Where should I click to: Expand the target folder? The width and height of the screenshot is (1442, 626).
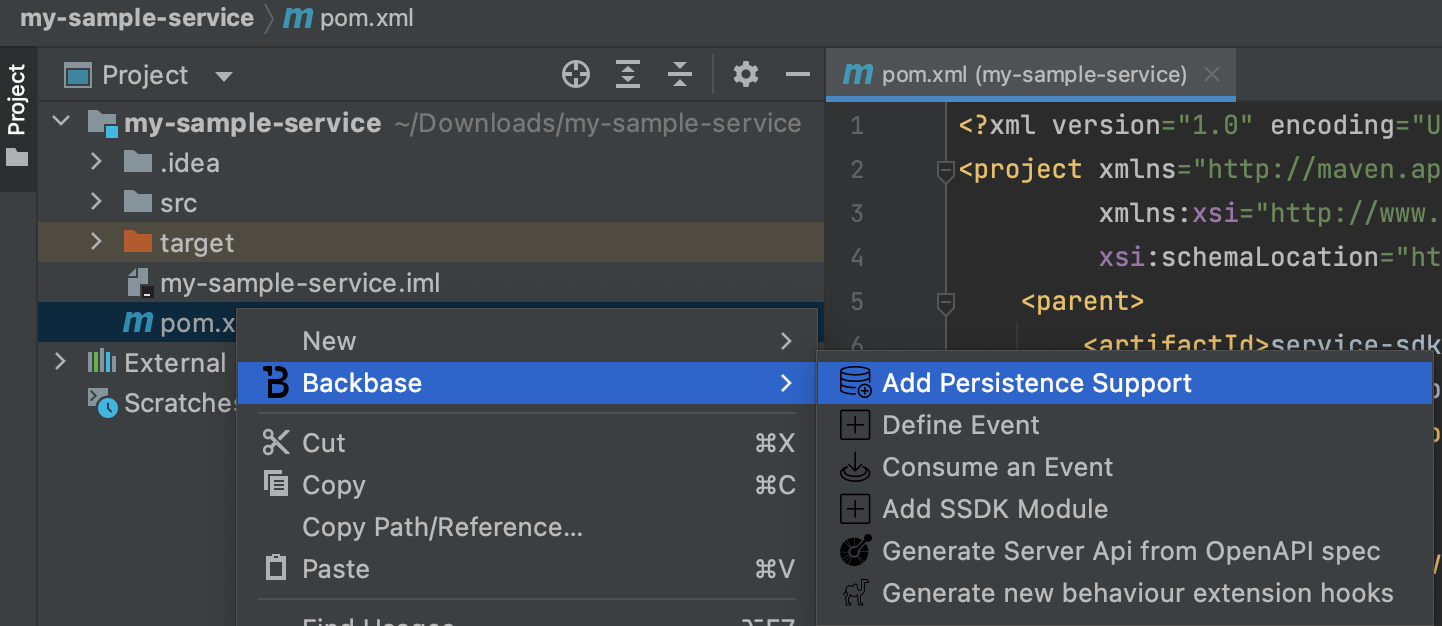click(96, 242)
